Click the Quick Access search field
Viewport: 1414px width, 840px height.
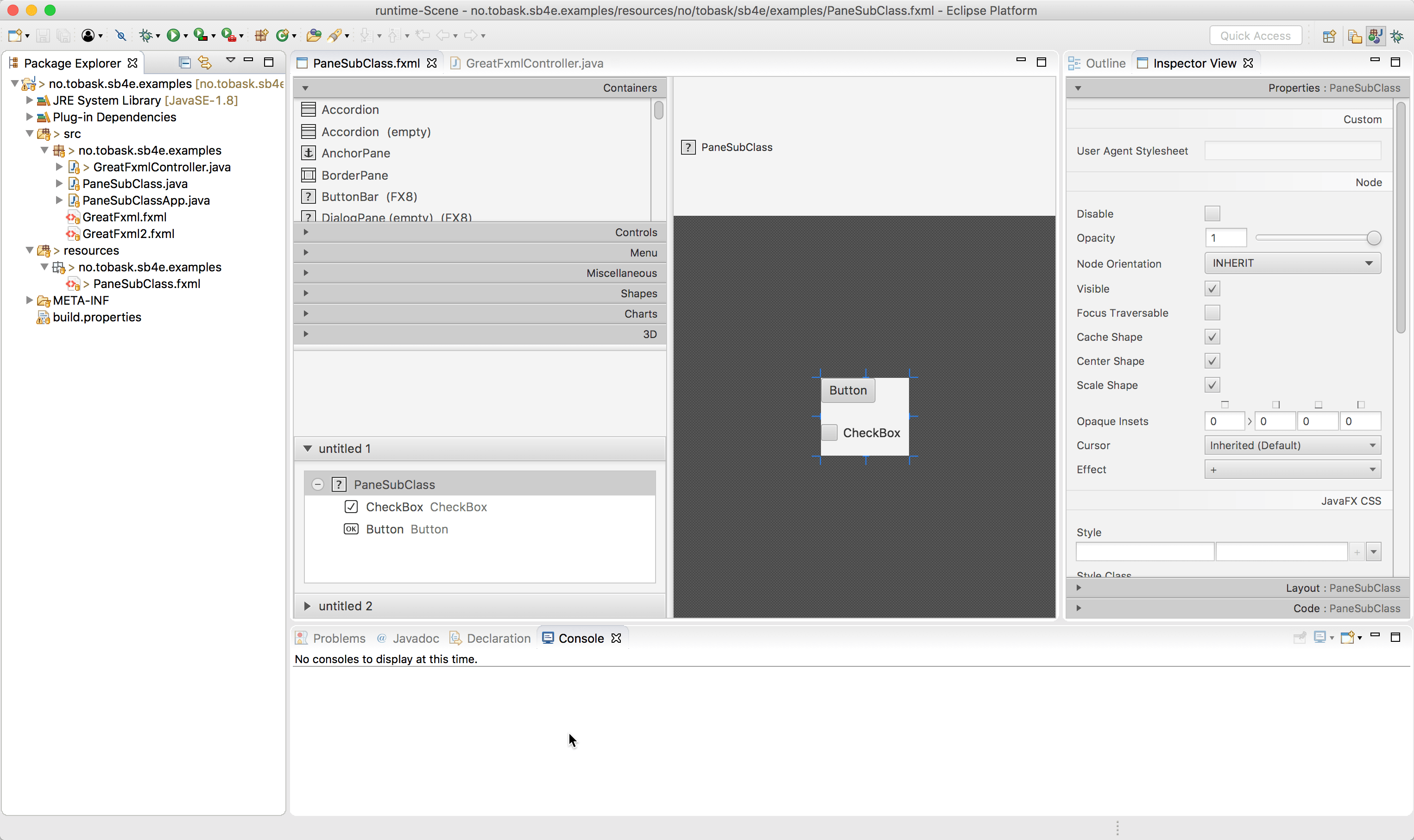(x=1255, y=36)
